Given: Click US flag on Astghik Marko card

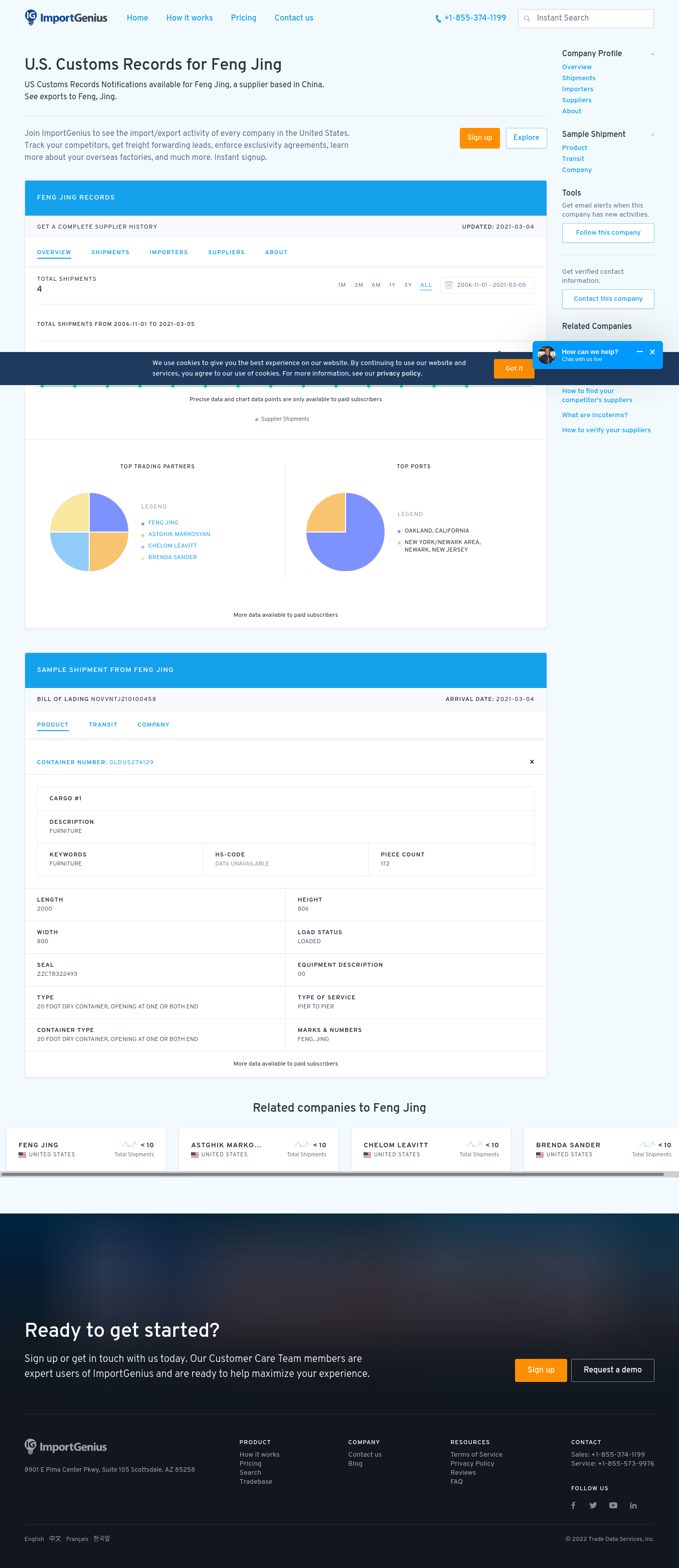Looking at the screenshot, I should point(195,1154).
